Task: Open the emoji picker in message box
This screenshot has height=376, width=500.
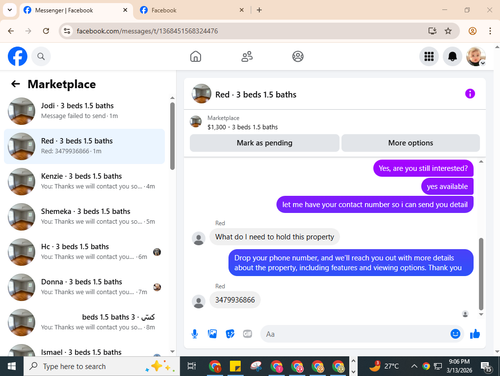Action: 455,334
